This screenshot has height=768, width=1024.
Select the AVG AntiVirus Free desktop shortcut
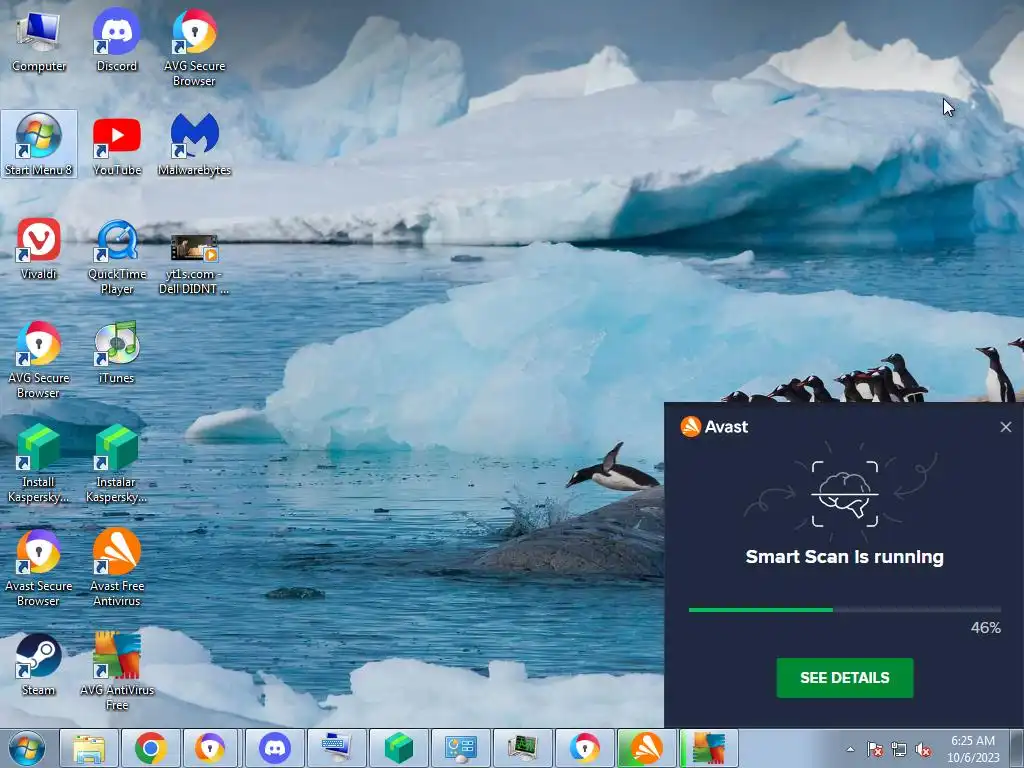click(116, 671)
